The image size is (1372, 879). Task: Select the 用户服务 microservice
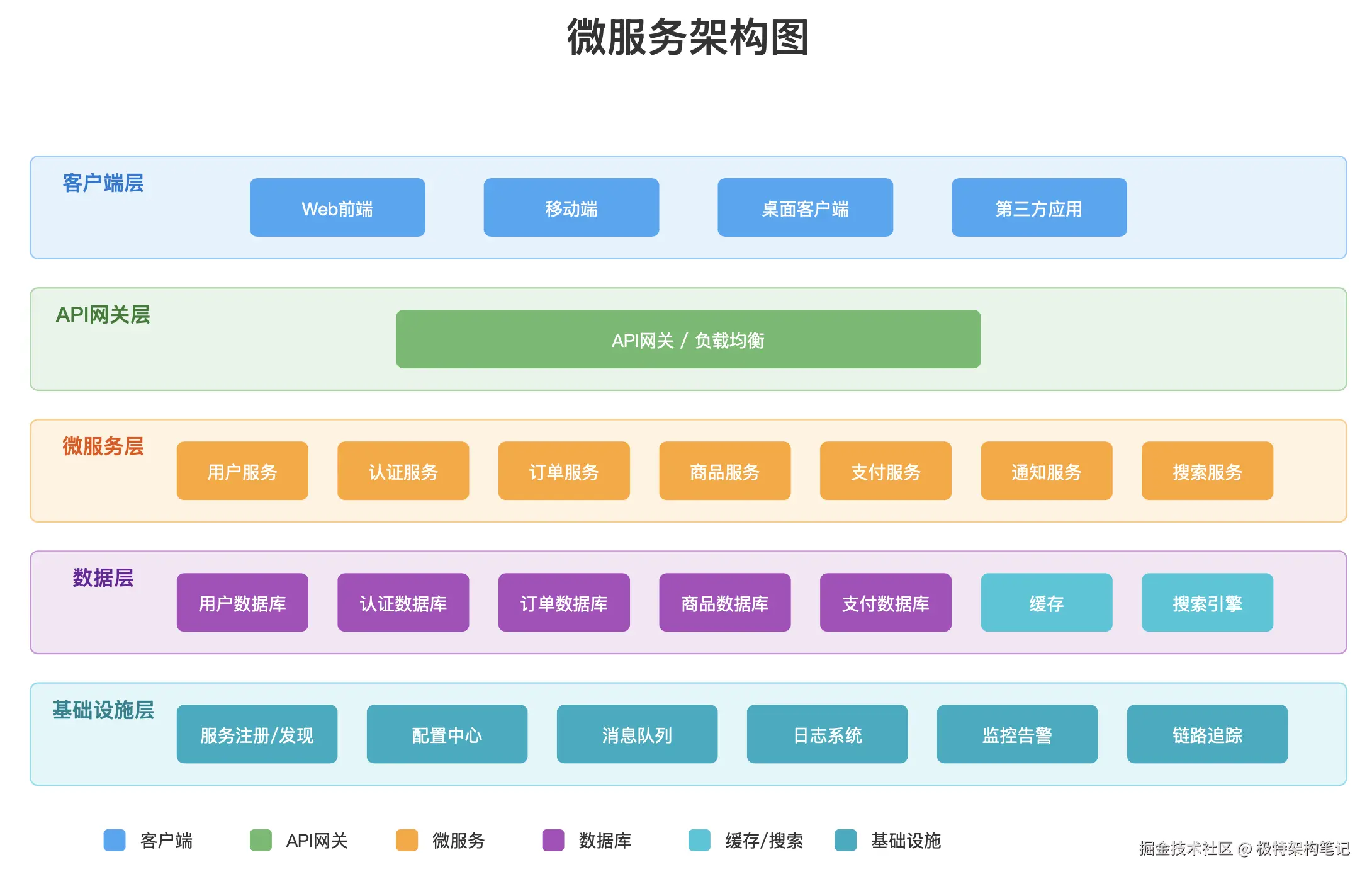click(x=242, y=471)
